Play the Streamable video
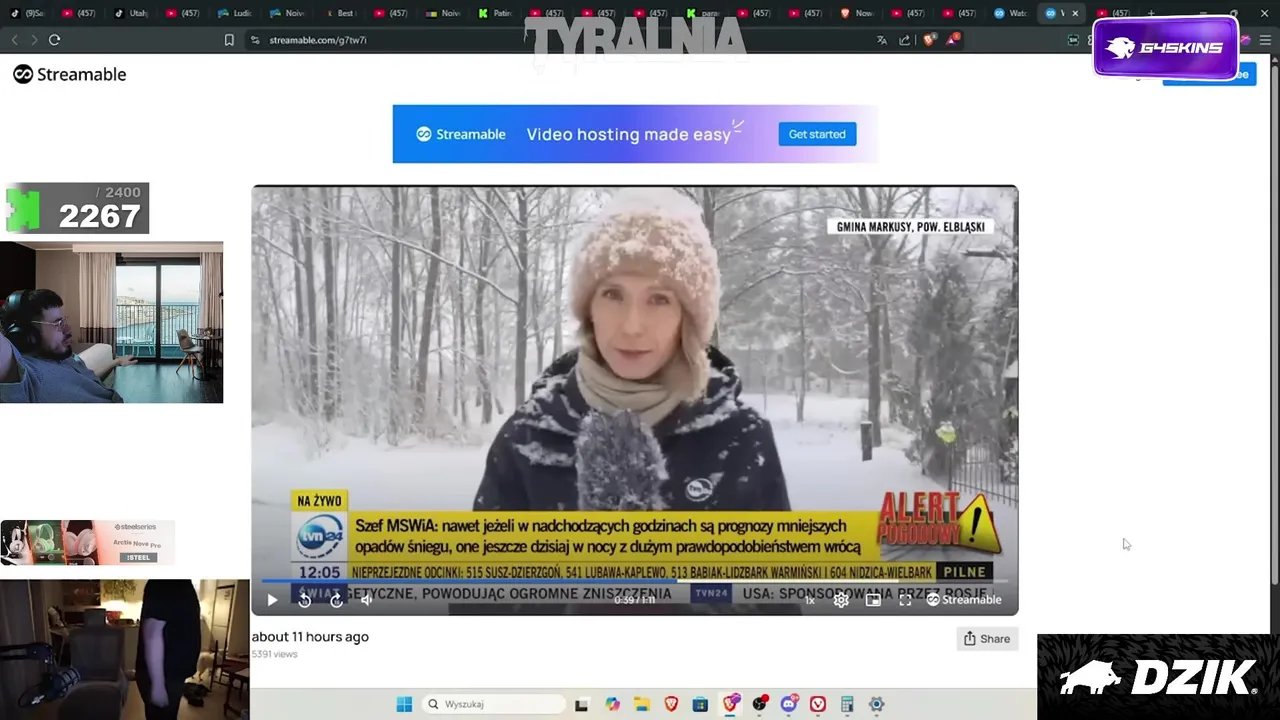This screenshot has width=1280, height=720. click(x=272, y=600)
